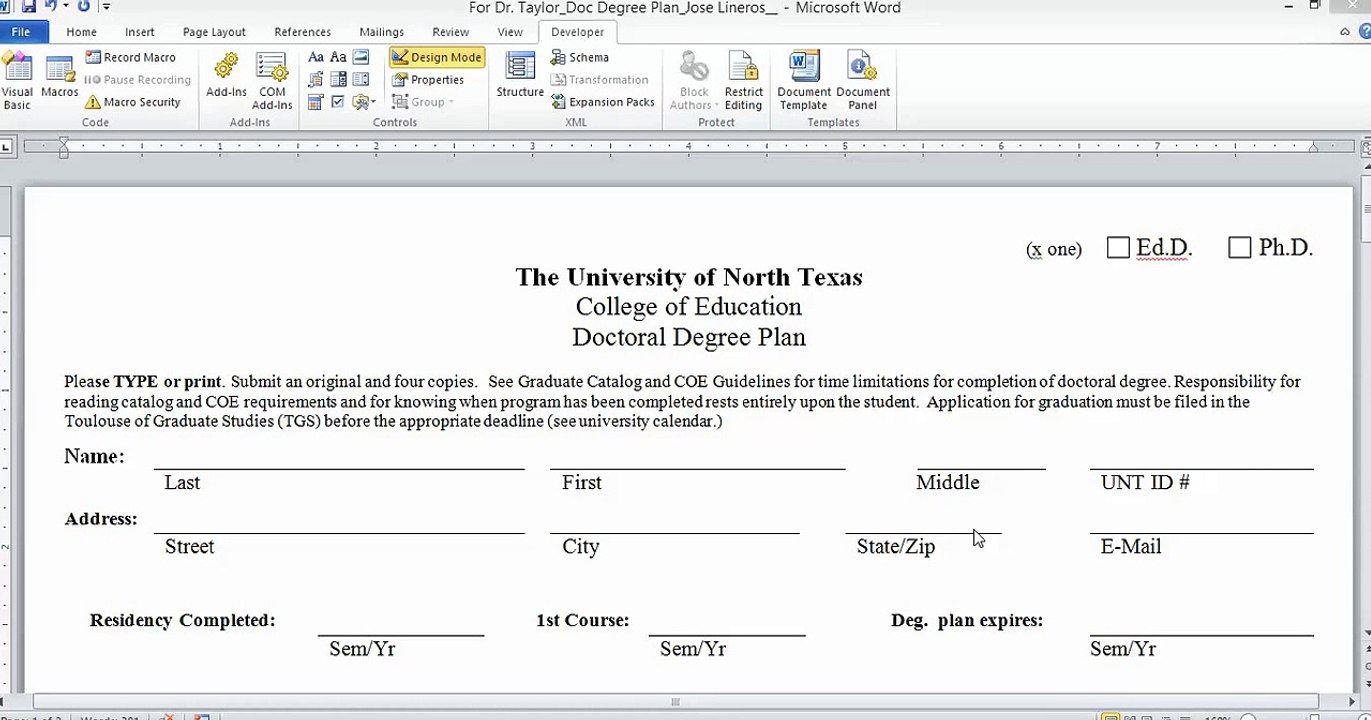Open control Properties
Image resolution: width=1371 pixels, height=720 pixels.
(428, 80)
